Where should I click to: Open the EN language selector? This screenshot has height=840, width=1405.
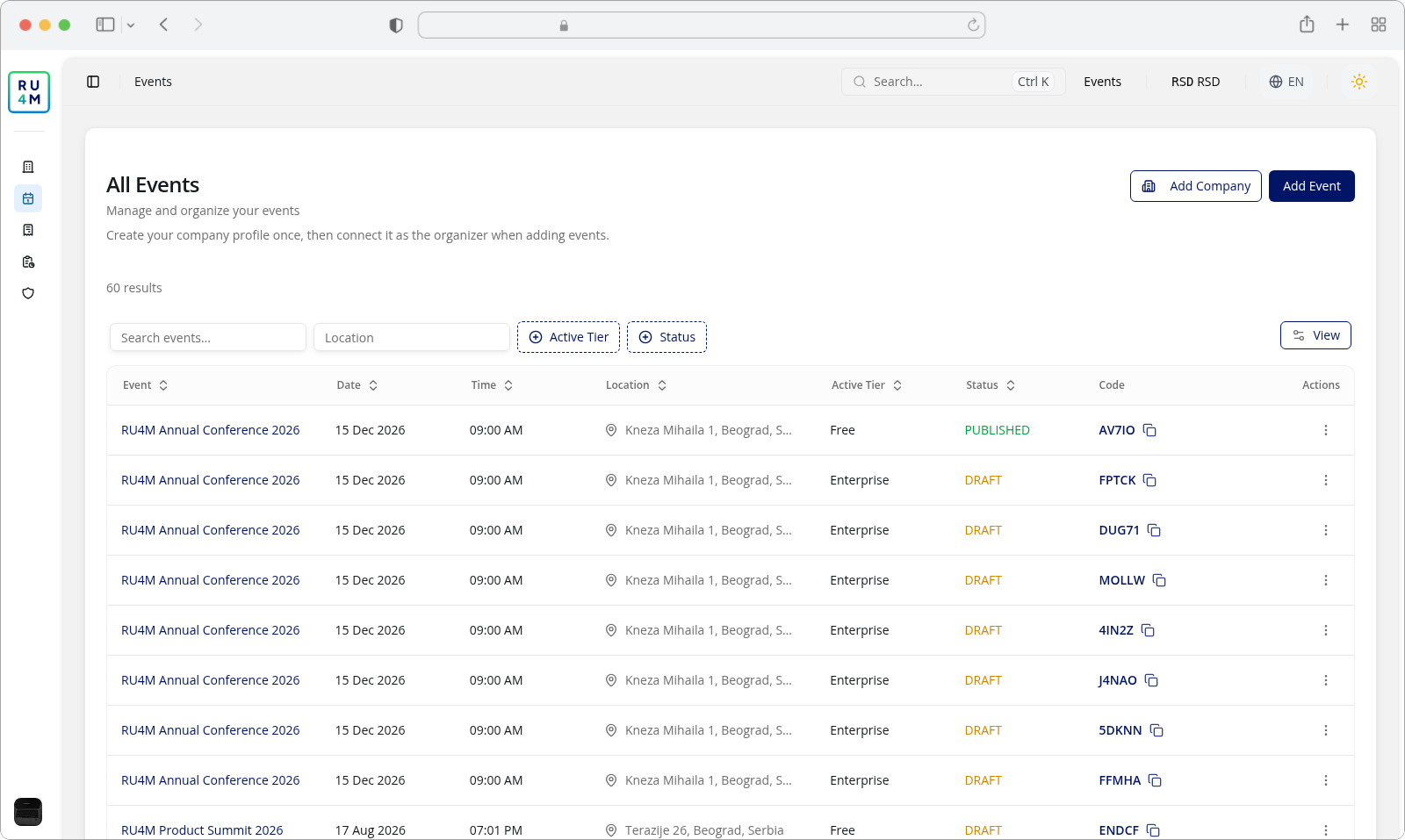coord(1286,82)
